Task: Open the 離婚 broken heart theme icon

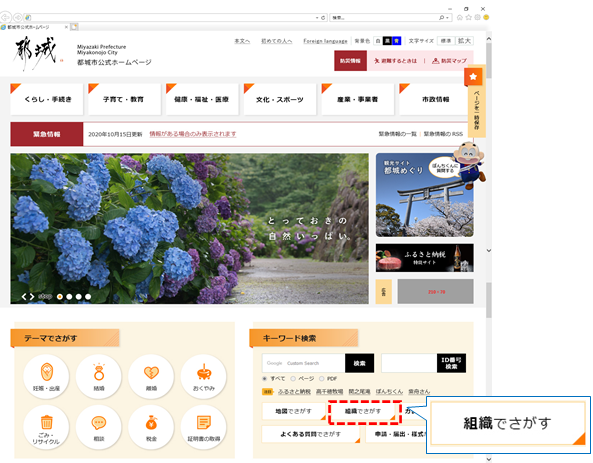Action: (x=151, y=376)
